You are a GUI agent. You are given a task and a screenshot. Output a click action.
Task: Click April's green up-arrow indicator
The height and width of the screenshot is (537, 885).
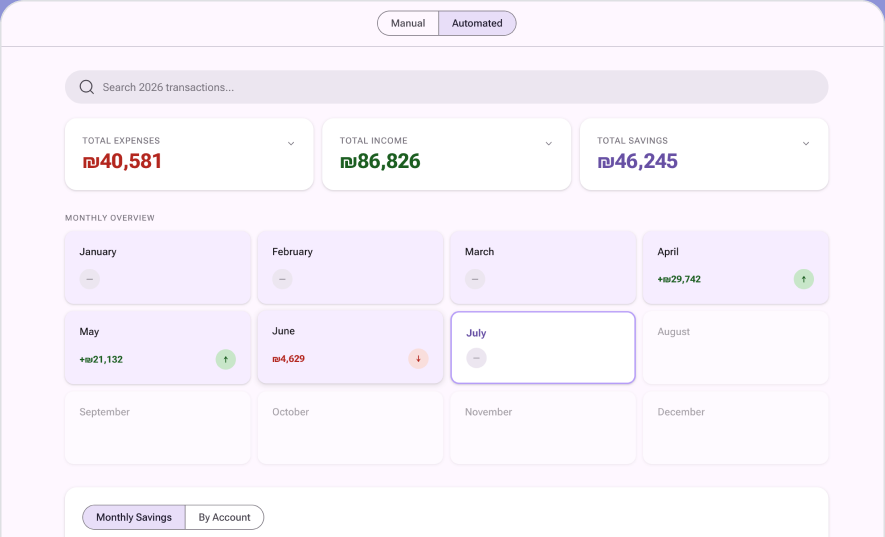tap(804, 279)
